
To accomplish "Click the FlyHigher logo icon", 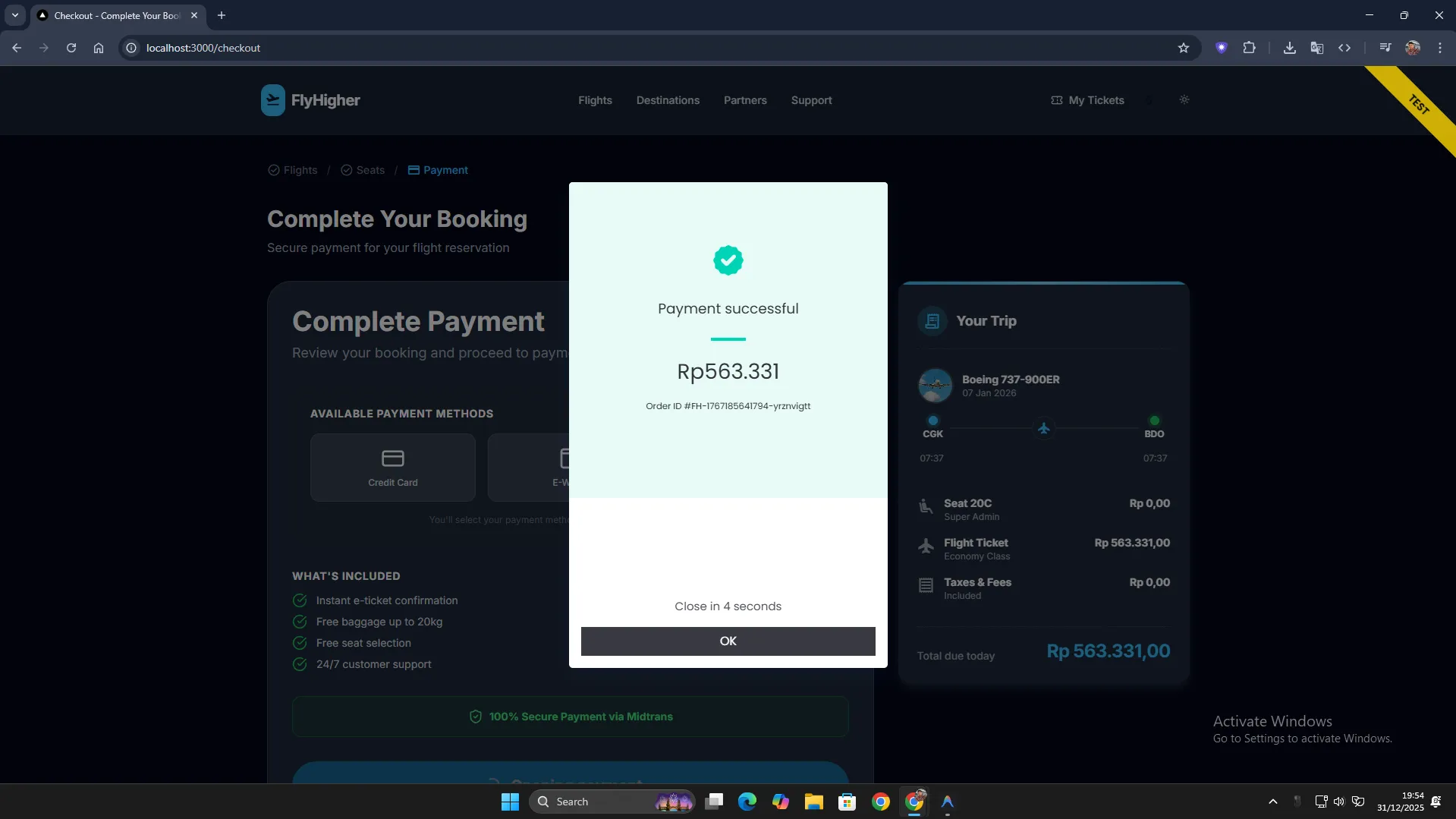I will [x=272, y=100].
